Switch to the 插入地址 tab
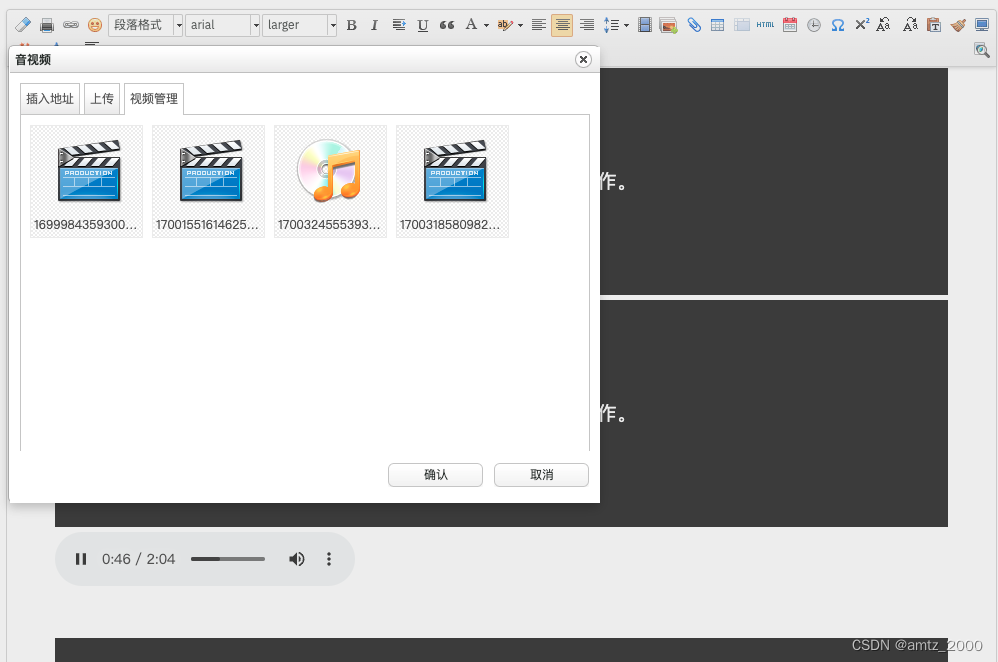998x662 pixels. tap(50, 99)
